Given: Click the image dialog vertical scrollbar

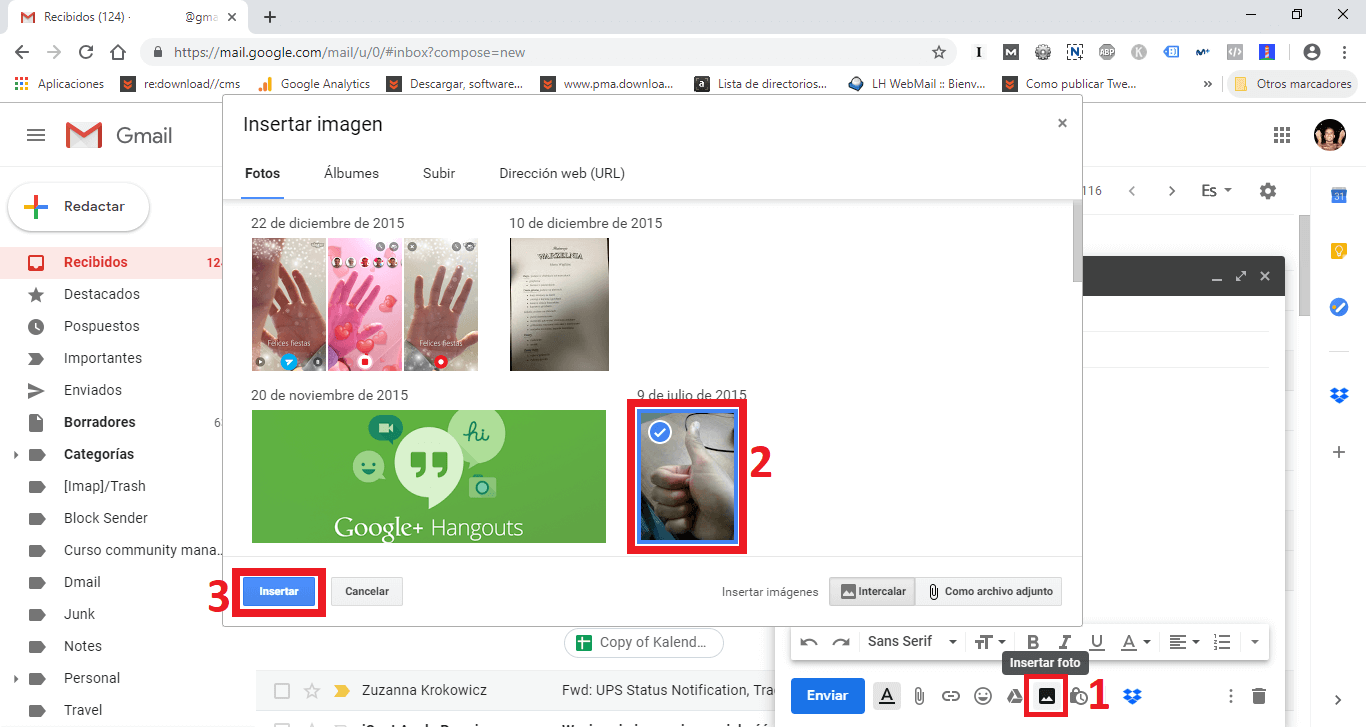Looking at the screenshot, I should 1076,240.
